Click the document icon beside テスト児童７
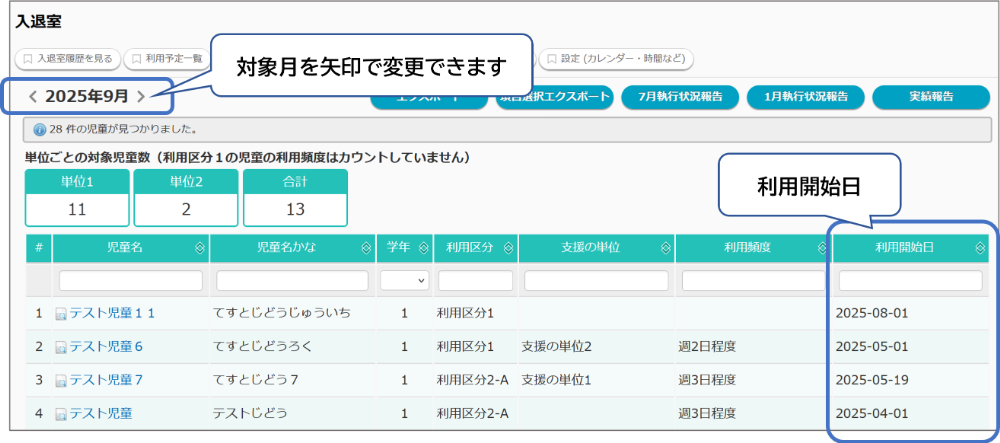 [61, 380]
